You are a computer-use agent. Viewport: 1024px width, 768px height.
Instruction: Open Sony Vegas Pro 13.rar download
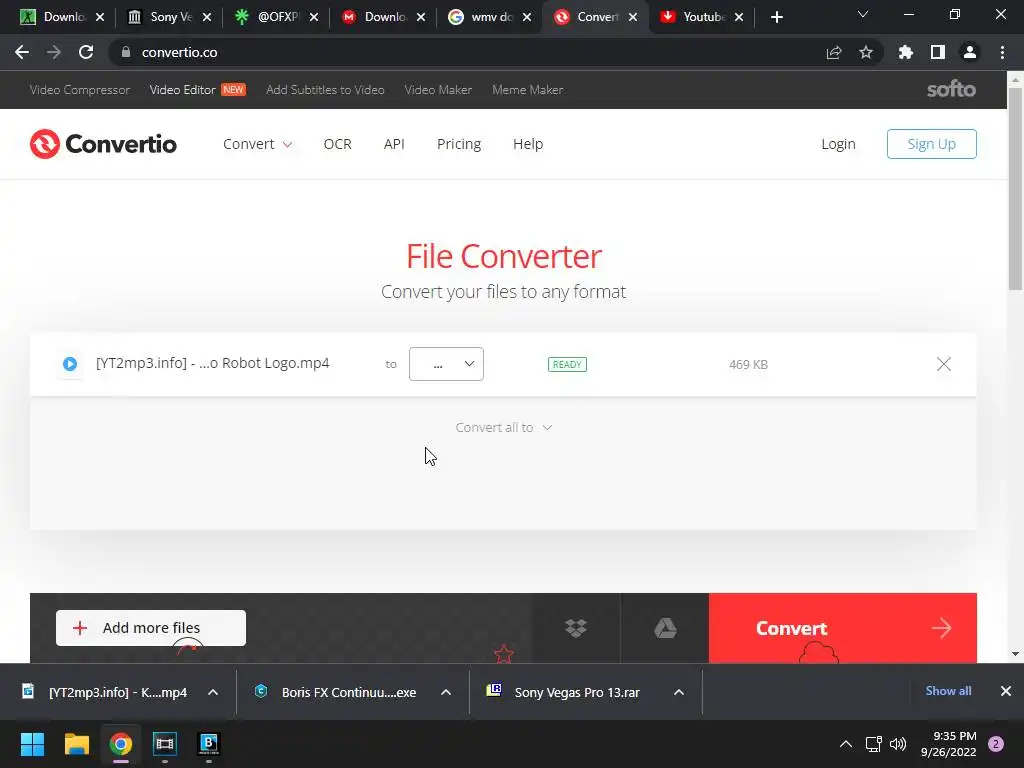[564, 692]
